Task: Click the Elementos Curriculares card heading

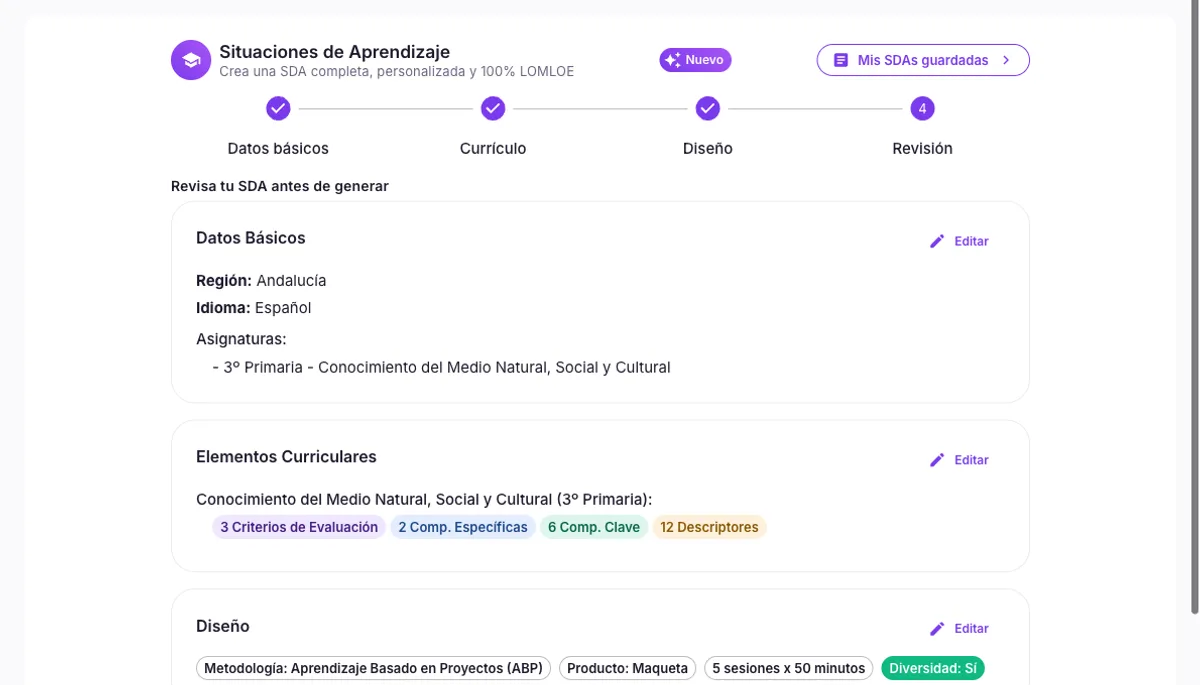Action: [x=286, y=457]
